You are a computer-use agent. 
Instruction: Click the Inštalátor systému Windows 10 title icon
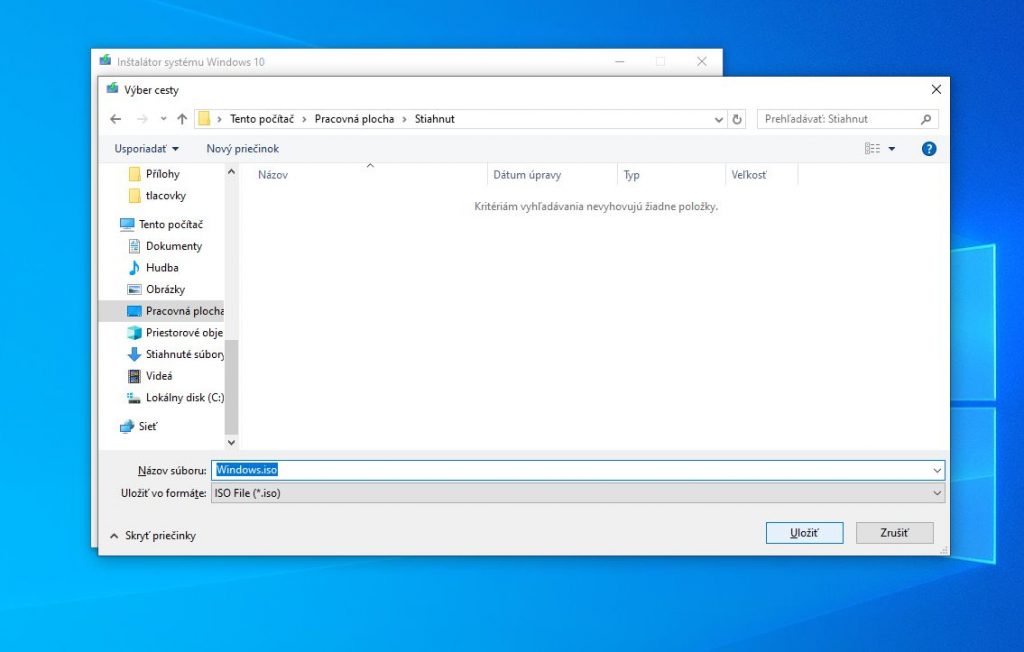105,61
